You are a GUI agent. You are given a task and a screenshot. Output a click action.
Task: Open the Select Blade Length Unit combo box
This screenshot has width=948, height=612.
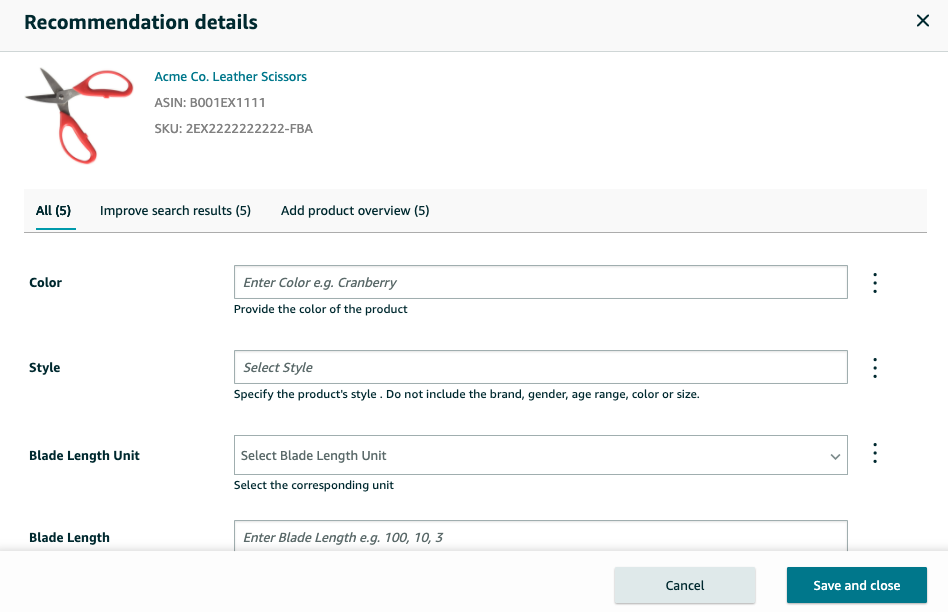[540, 455]
